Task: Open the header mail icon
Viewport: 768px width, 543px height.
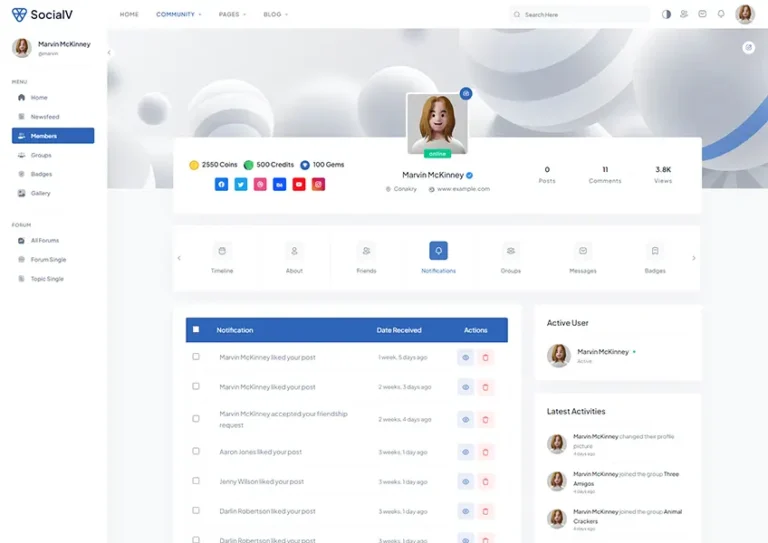Action: click(x=702, y=14)
